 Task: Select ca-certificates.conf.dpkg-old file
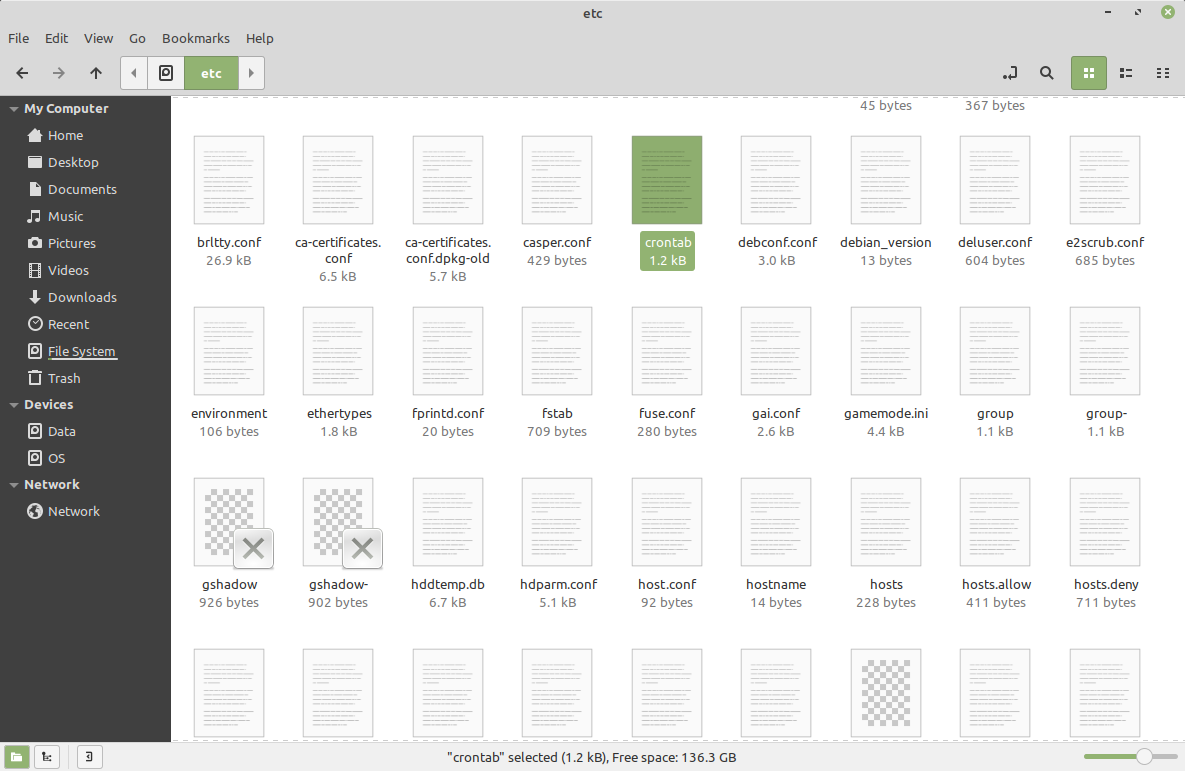[448, 180]
